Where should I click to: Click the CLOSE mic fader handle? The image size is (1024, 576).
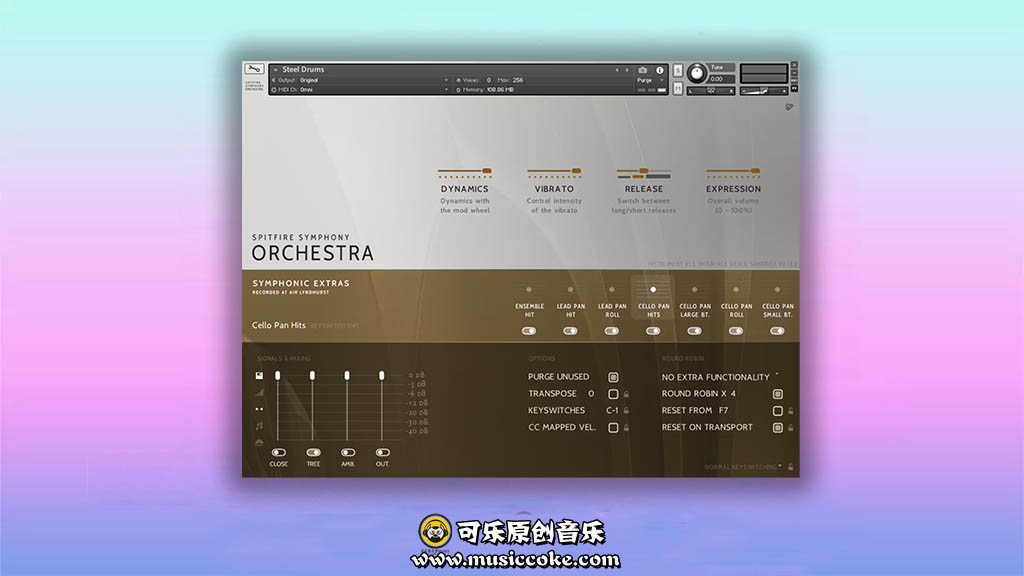pyautogui.click(x=278, y=376)
